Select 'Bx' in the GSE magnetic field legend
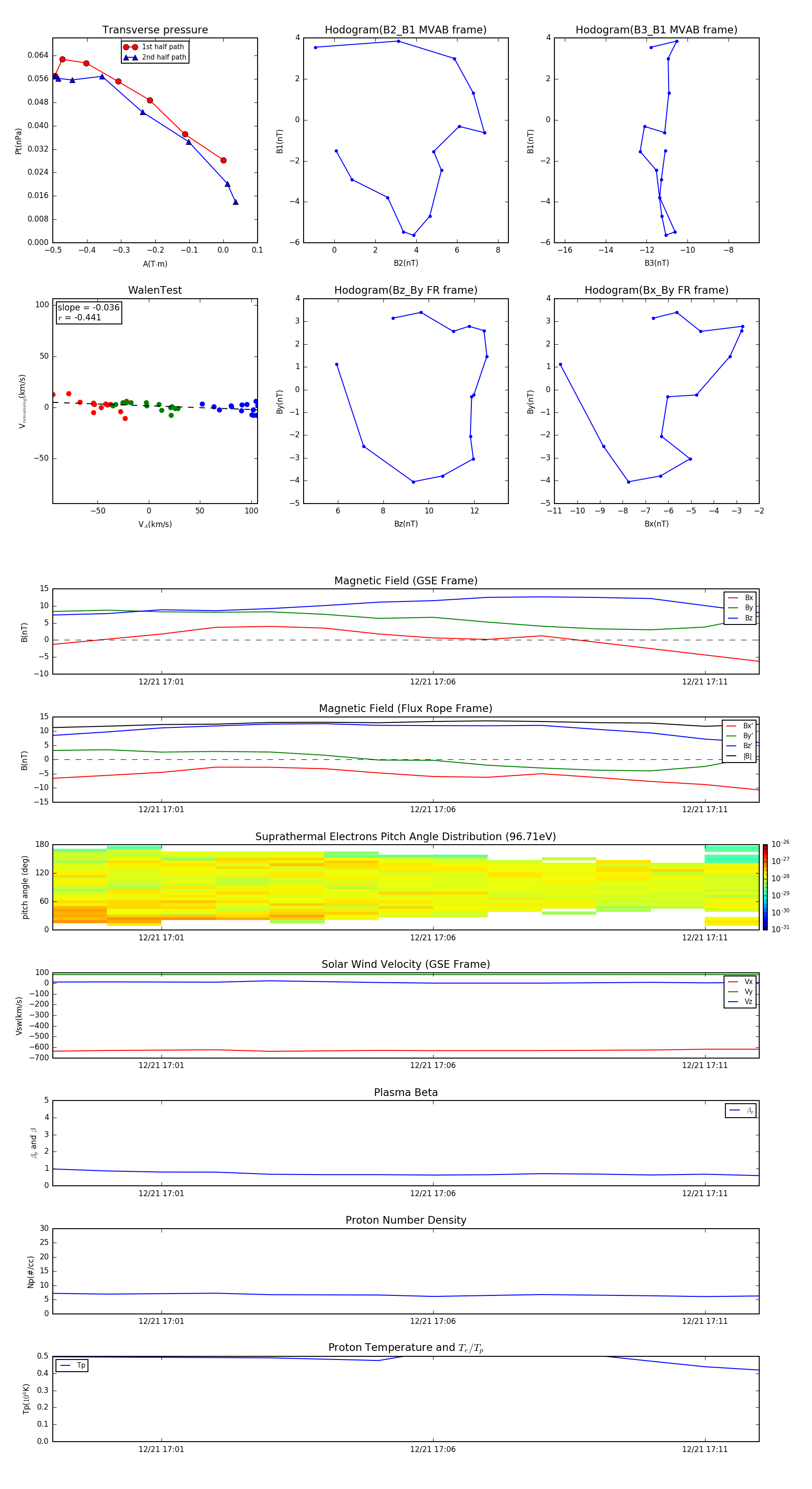The width and height of the screenshot is (812, 1489). click(741, 598)
